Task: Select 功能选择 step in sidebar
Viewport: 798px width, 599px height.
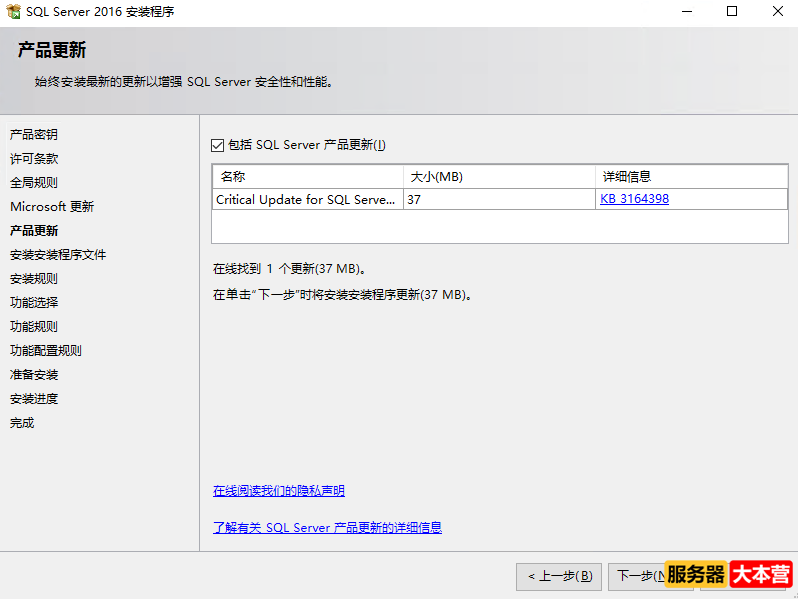Action: [34, 302]
